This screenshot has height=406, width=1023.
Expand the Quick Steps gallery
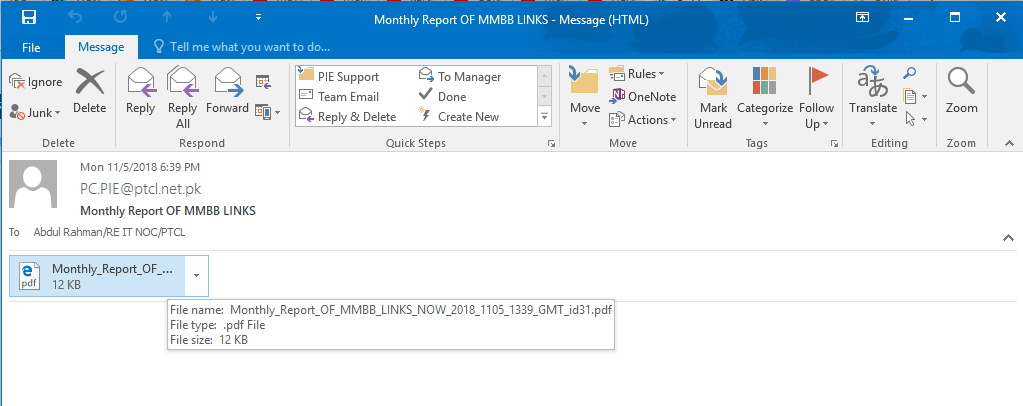point(544,117)
